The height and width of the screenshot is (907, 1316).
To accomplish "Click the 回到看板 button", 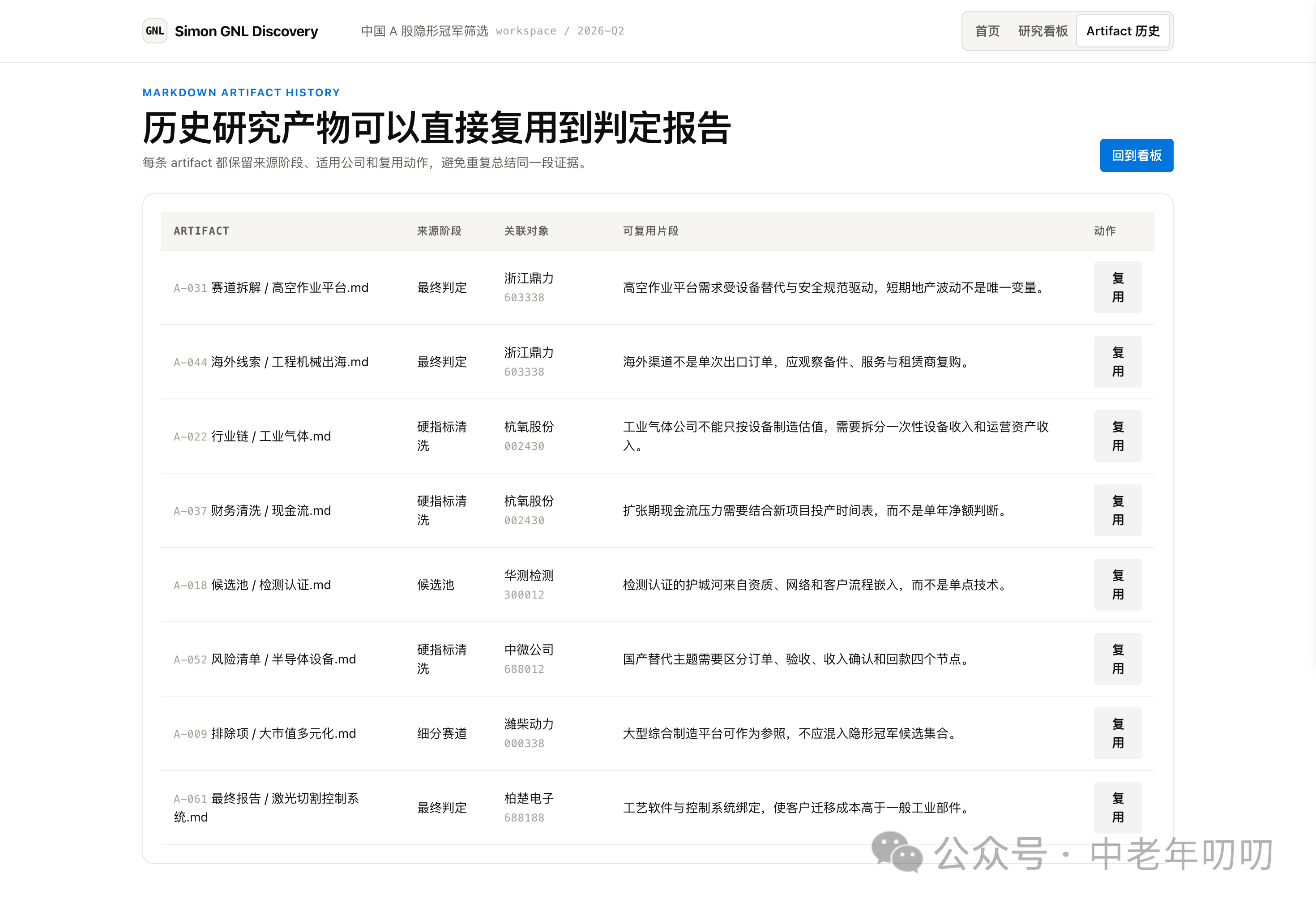I will (1137, 155).
